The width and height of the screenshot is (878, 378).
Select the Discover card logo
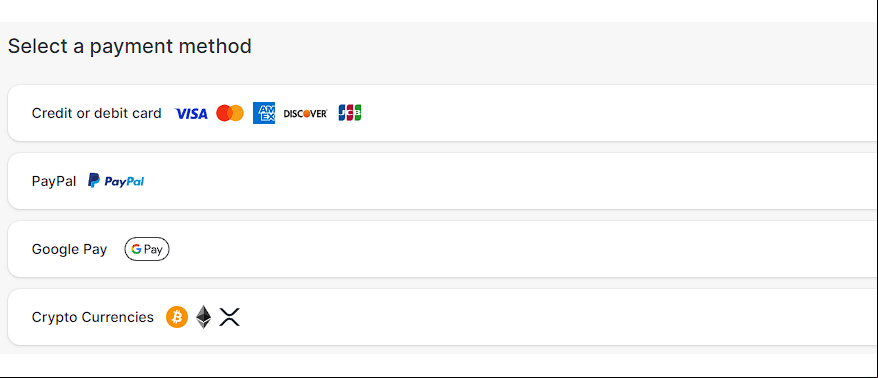tap(305, 114)
